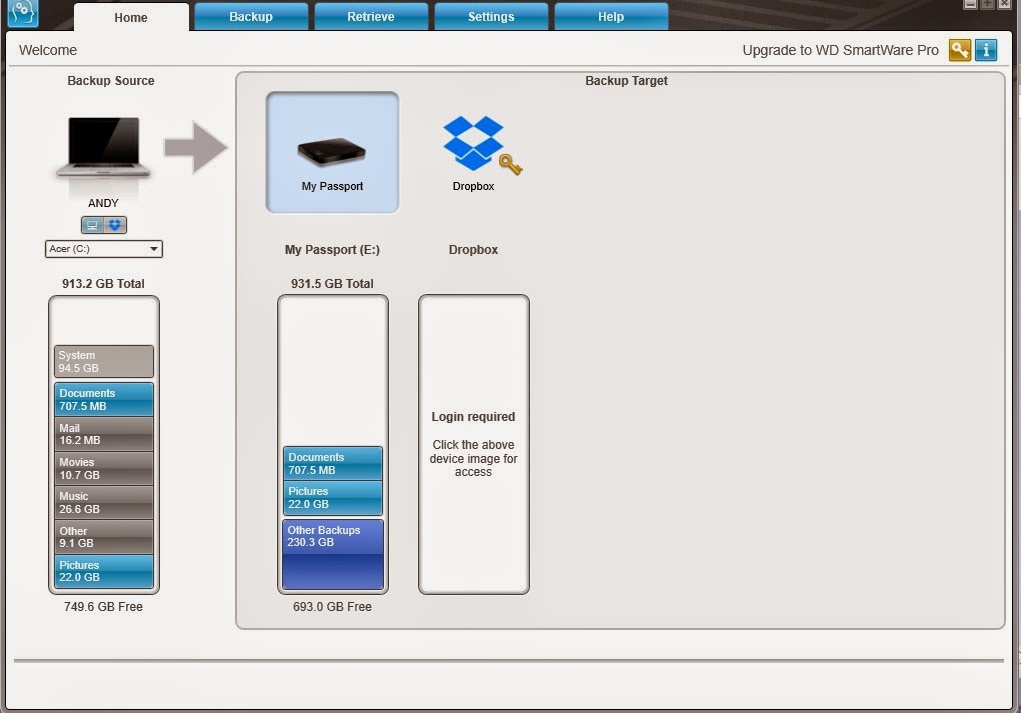The width and height of the screenshot is (1021, 713).
Task: Open the Home tab
Action: 131,18
